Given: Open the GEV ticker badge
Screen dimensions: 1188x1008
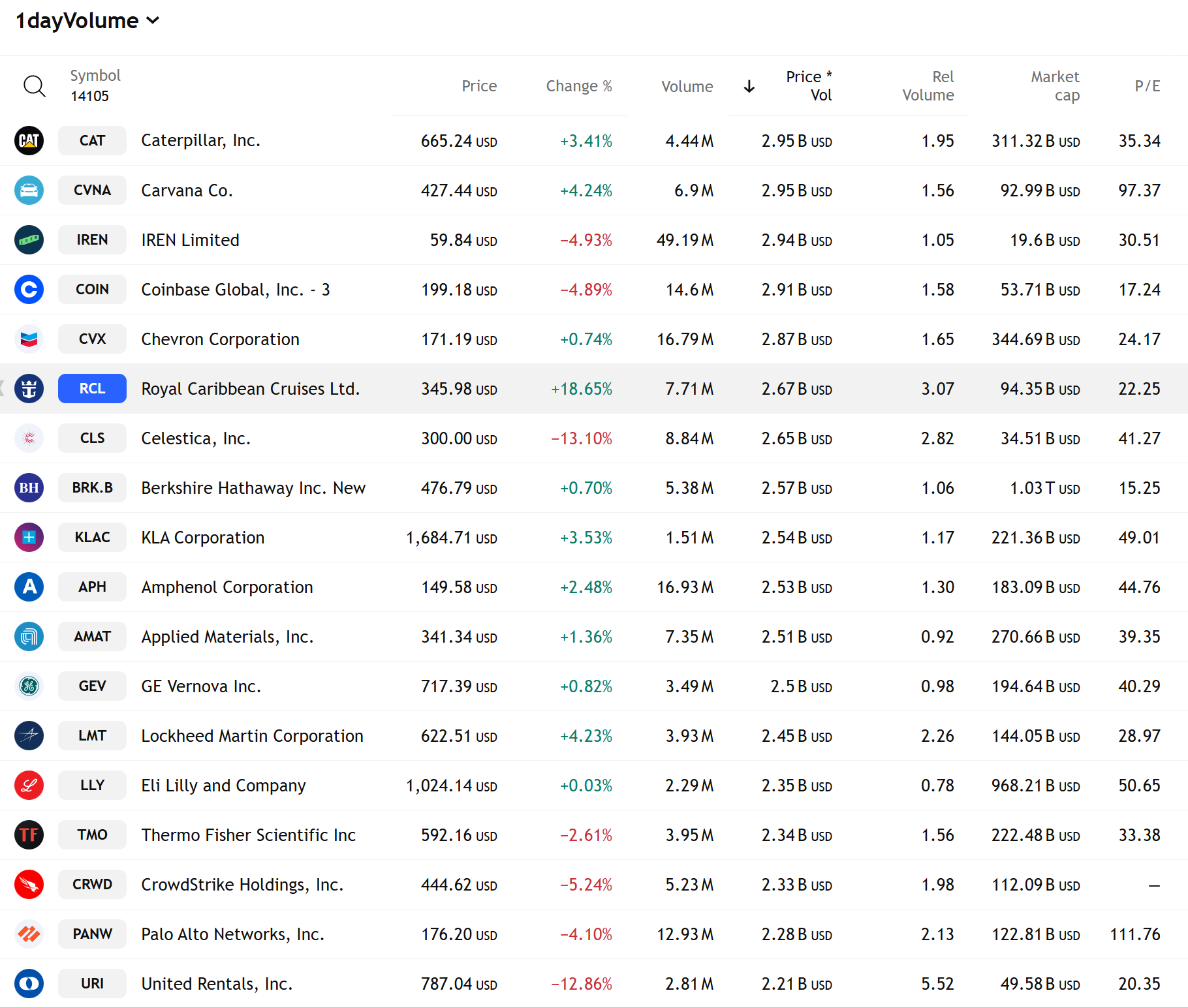Looking at the screenshot, I should click(92, 686).
